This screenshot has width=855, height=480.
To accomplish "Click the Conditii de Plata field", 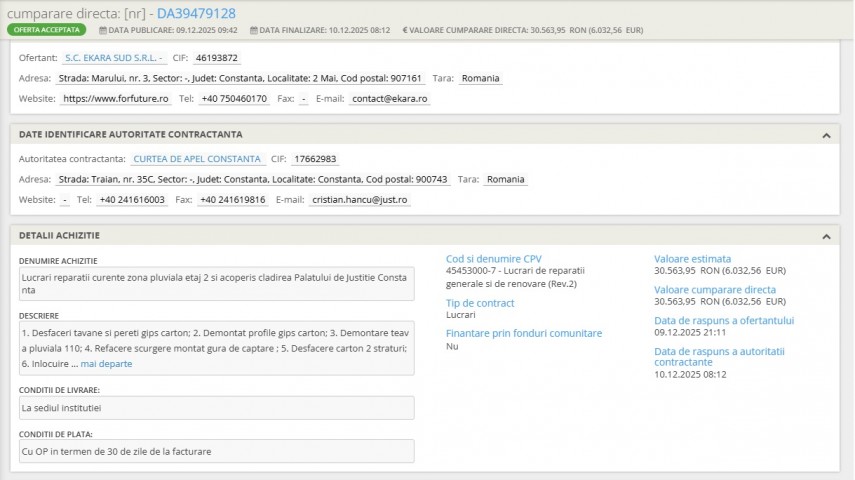I will [216, 451].
